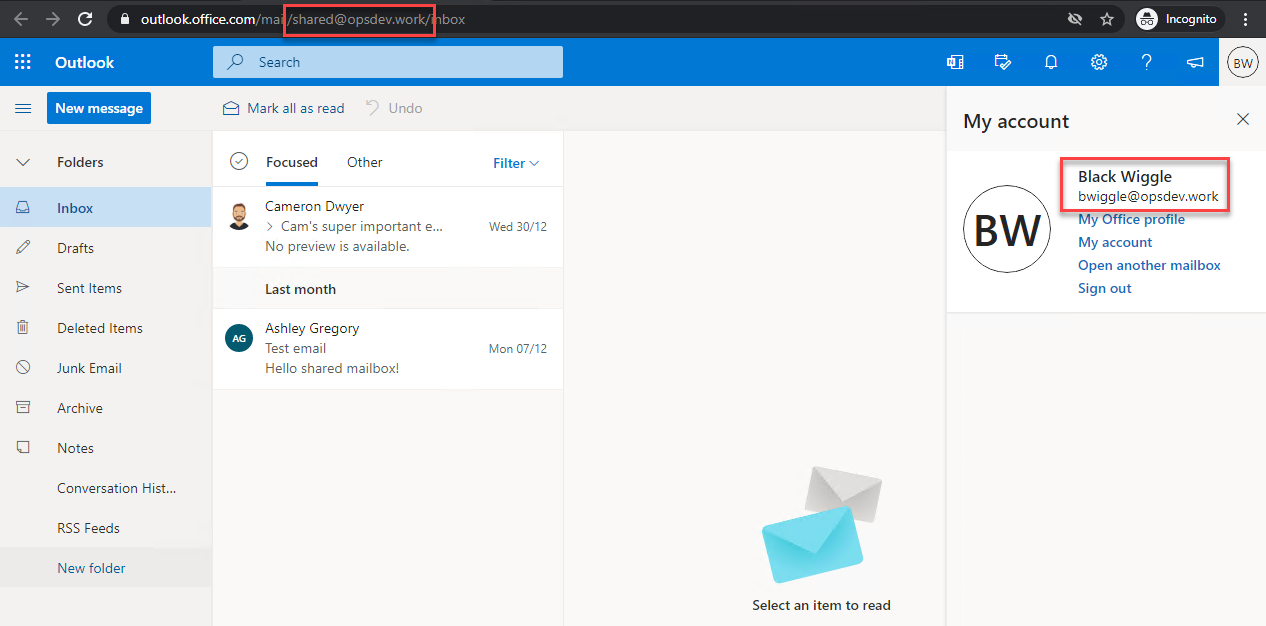Open the feedback megaphone icon
Viewport: 1266px width, 626px height.
click(x=1195, y=62)
